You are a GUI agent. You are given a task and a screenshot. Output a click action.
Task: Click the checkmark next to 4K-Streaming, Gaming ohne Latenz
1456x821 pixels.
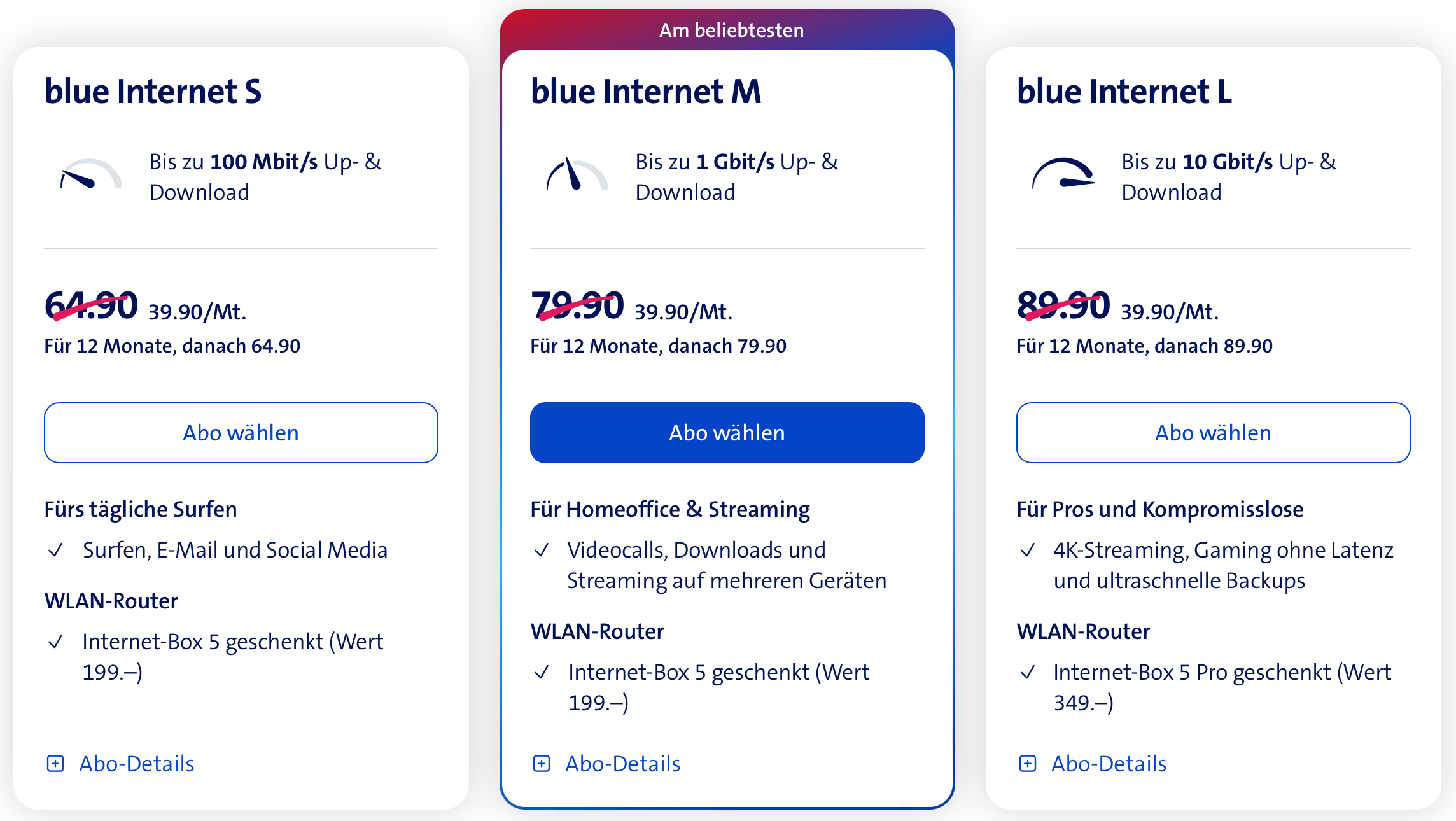tap(1030, 550)
